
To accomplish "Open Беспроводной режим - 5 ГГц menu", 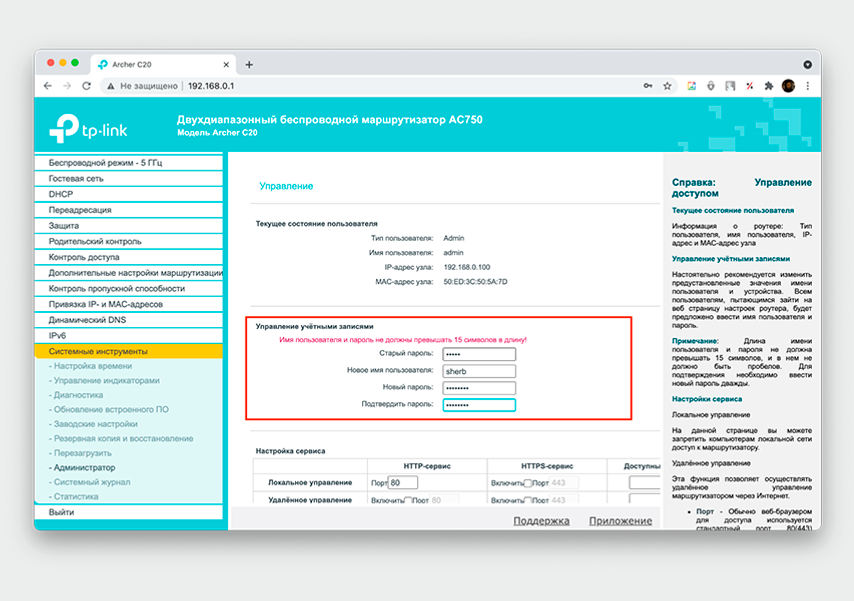I will point(129,163).
